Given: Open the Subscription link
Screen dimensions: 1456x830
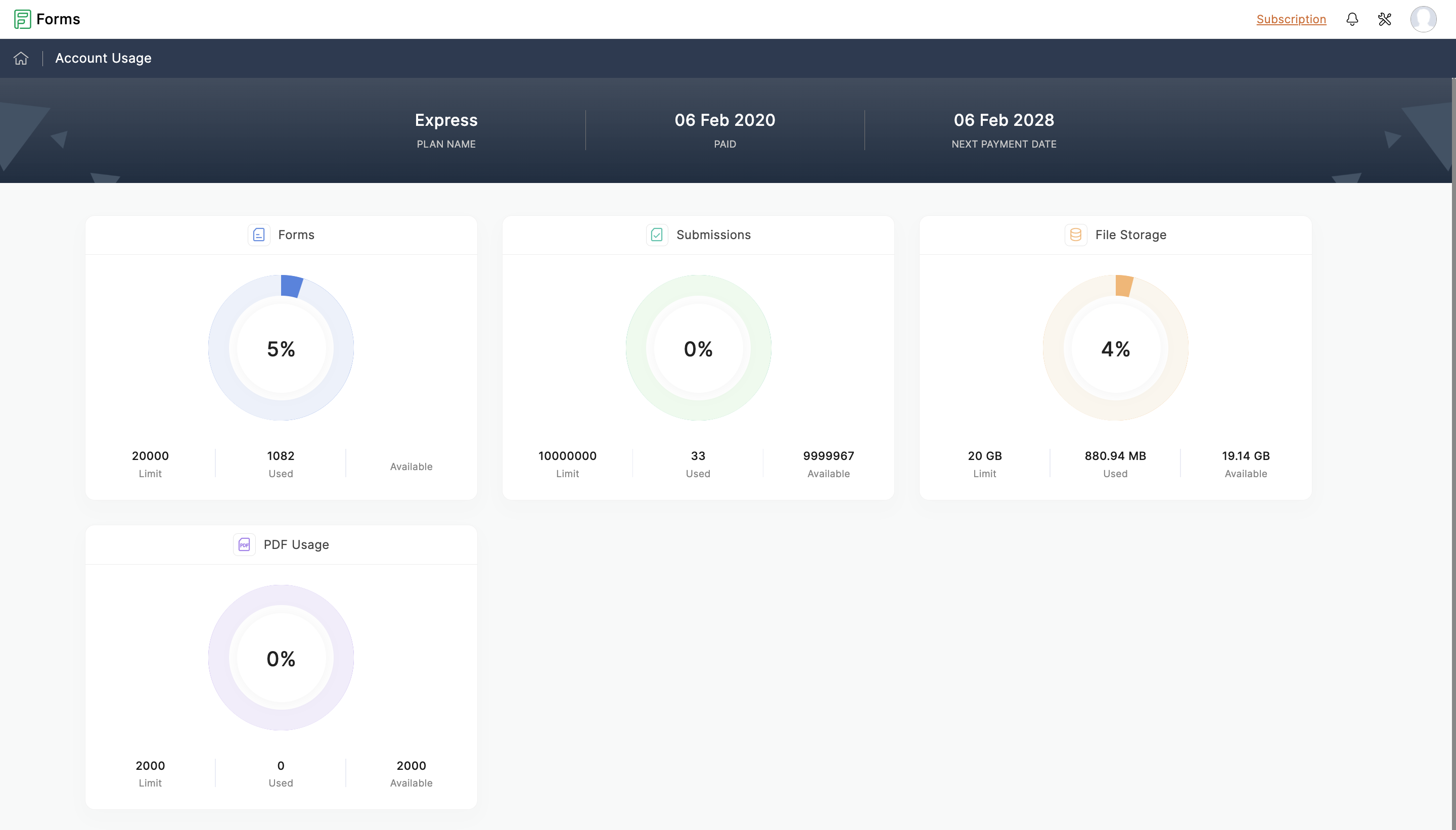Looking at the screenshot, I should pyautogui.click(x=1291, y=19).
